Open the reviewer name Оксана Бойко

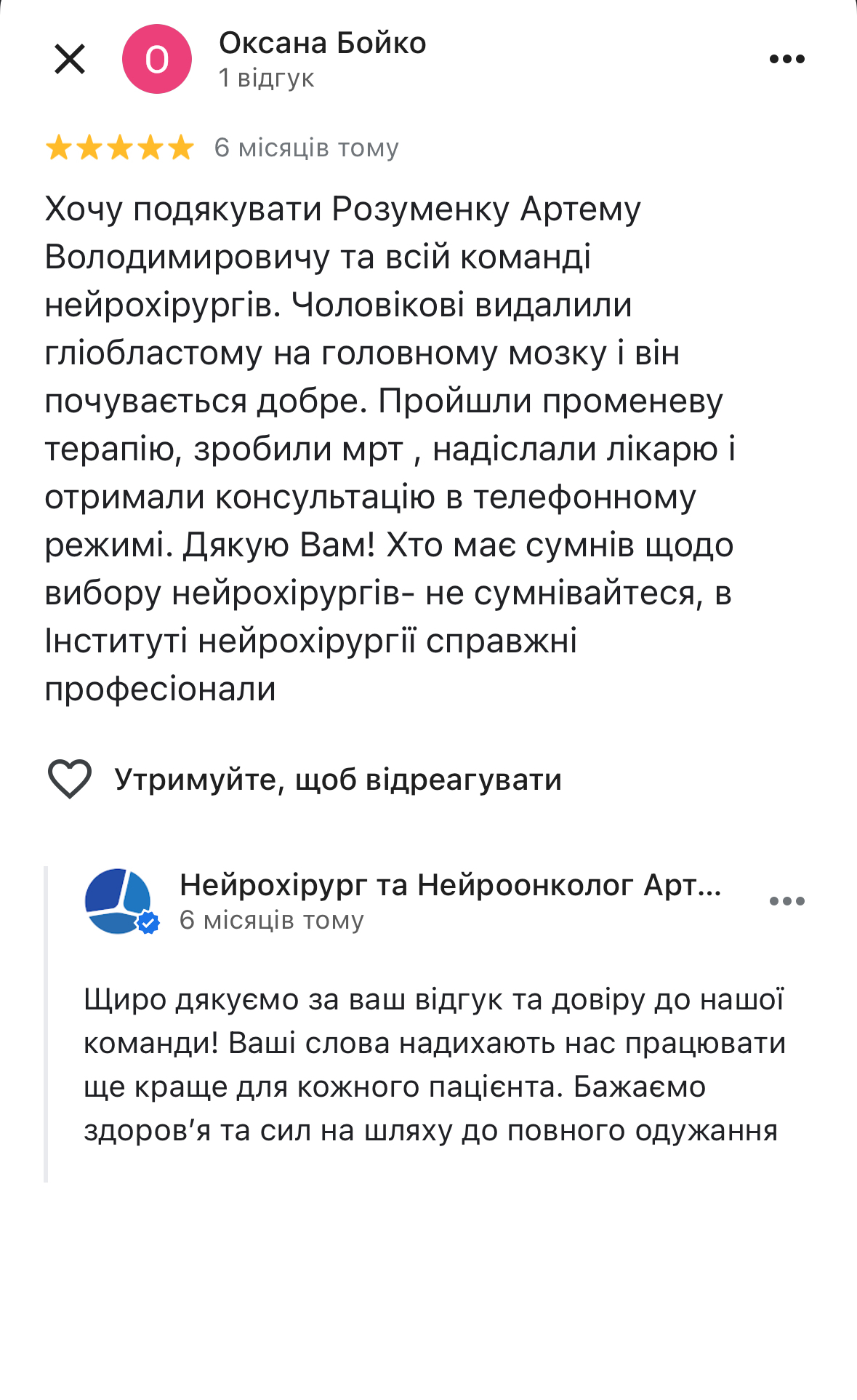322,44
